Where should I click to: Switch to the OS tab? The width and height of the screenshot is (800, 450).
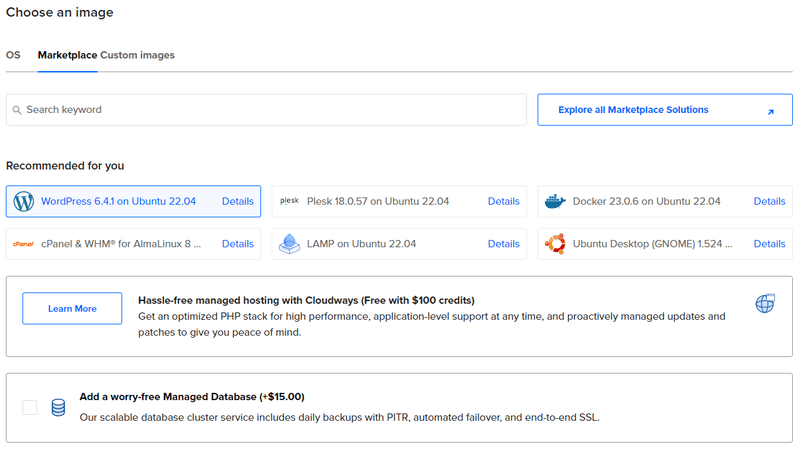(x=13, y=55)
